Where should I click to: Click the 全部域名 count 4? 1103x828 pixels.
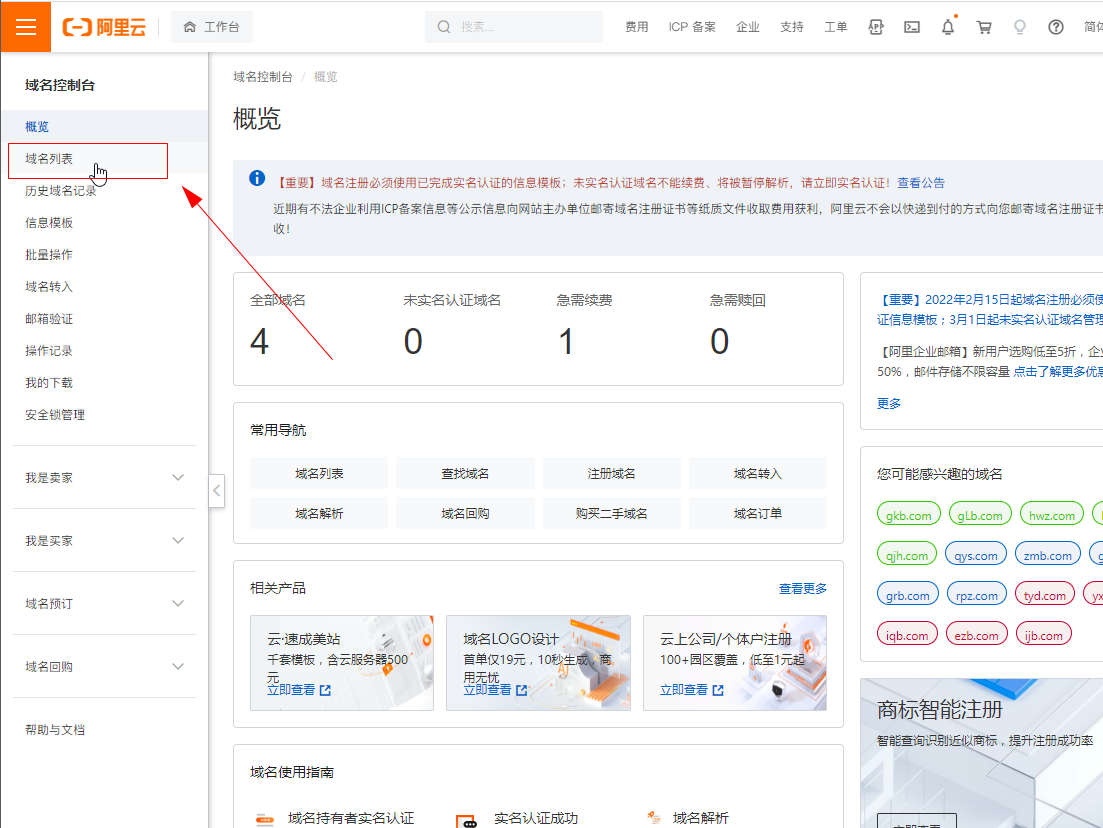click(x=260, y=341)
